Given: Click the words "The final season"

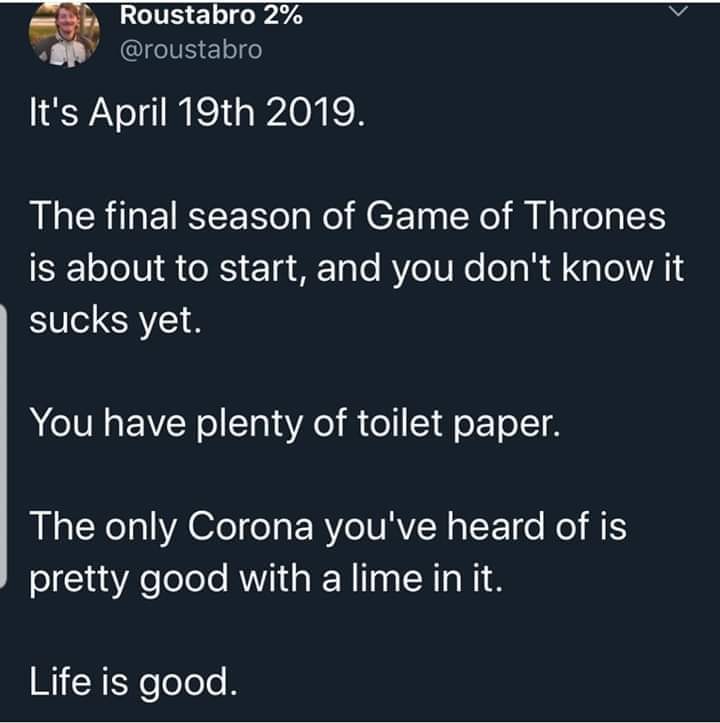Looking at the screenshot, I should coord(141,216).
